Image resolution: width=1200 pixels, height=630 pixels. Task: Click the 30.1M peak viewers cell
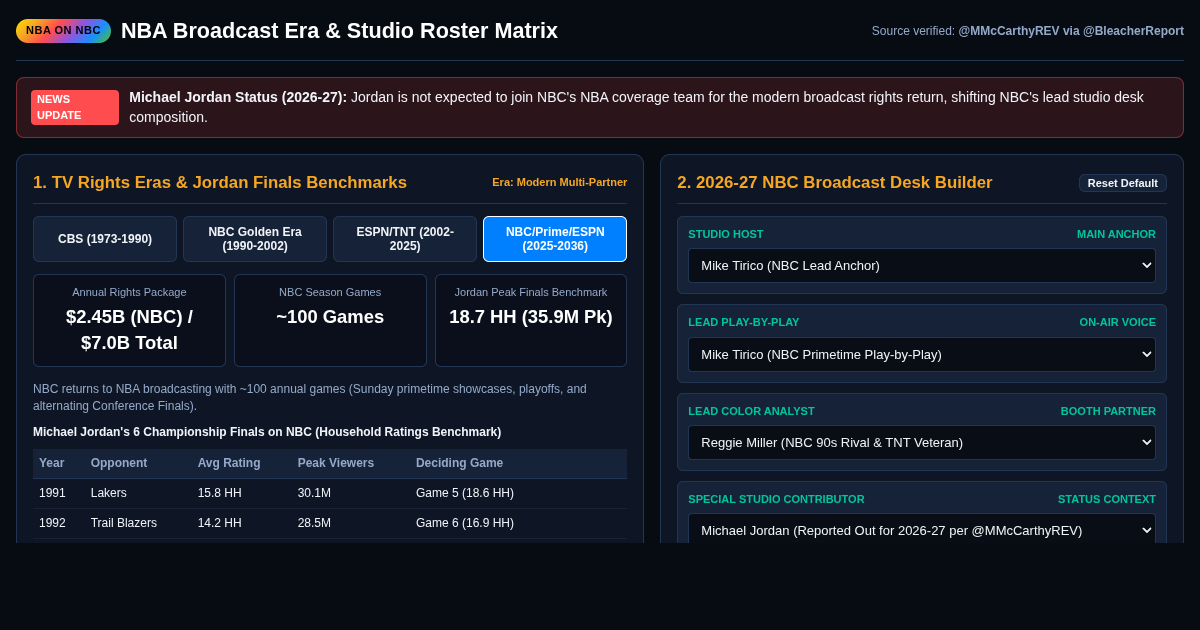314,493
